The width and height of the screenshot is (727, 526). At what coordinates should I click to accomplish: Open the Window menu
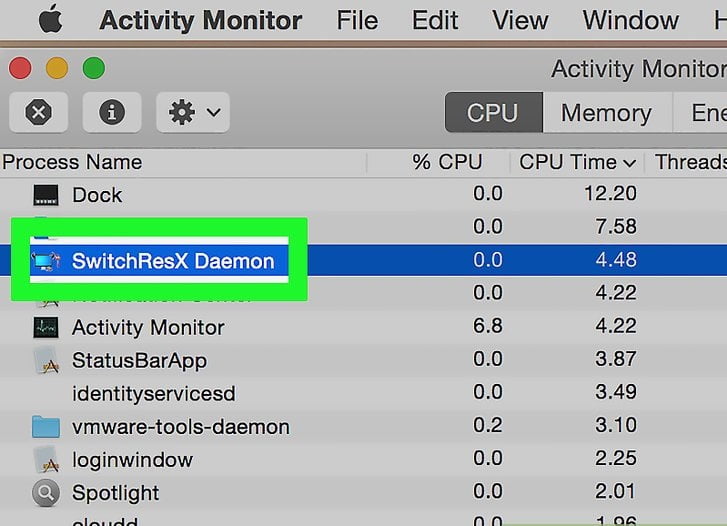coord(631,20)
